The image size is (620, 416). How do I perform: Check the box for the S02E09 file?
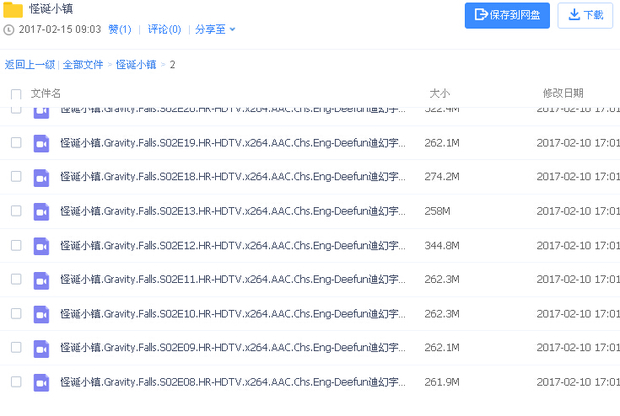(16, 348)
